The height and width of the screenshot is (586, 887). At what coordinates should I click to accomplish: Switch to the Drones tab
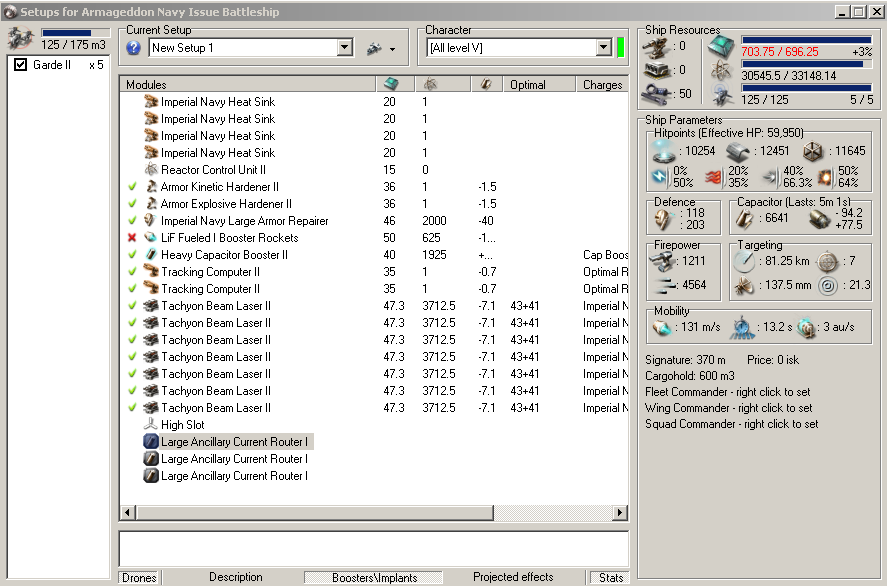pyautogui.click(x=139, y=578)
